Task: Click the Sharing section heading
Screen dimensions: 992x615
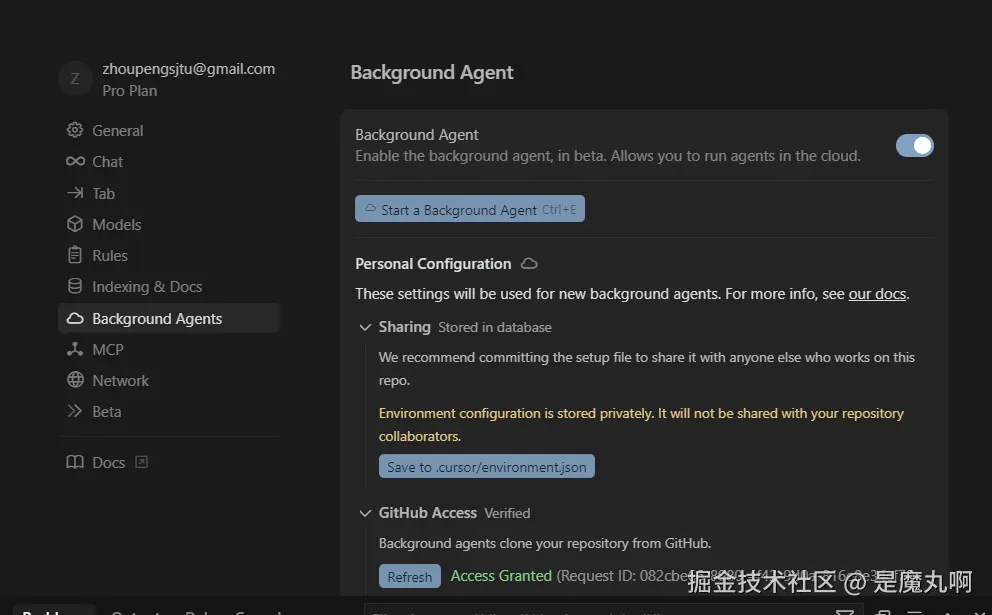Action: click(x=404, y=326)
